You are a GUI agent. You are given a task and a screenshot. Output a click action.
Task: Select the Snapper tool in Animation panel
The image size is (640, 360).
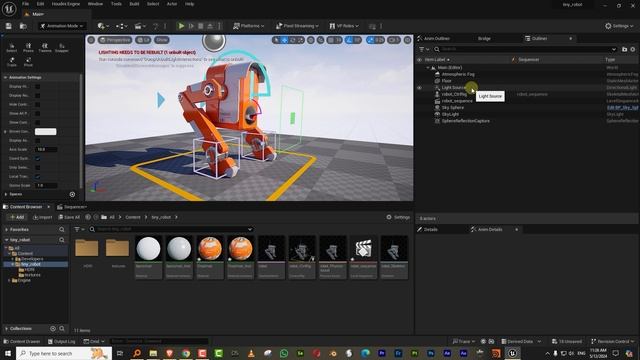[62, 48]
